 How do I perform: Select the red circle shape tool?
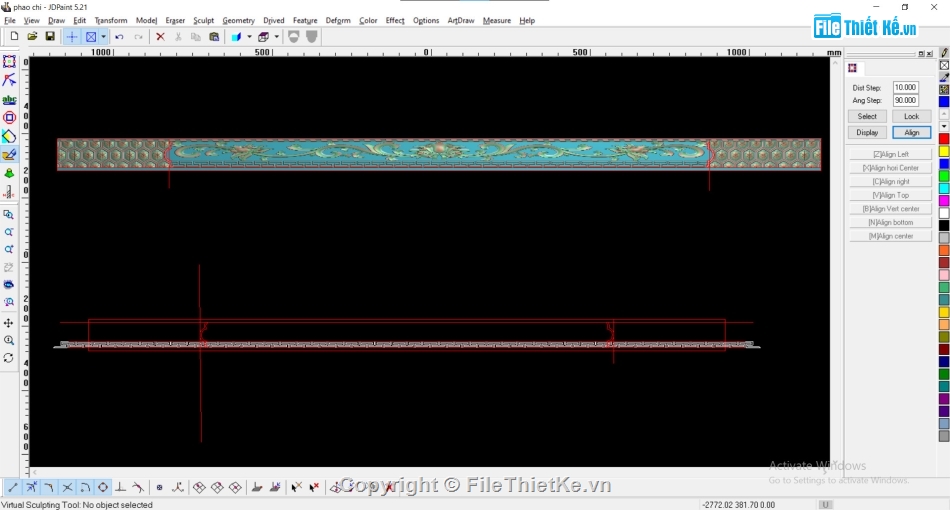9,118
